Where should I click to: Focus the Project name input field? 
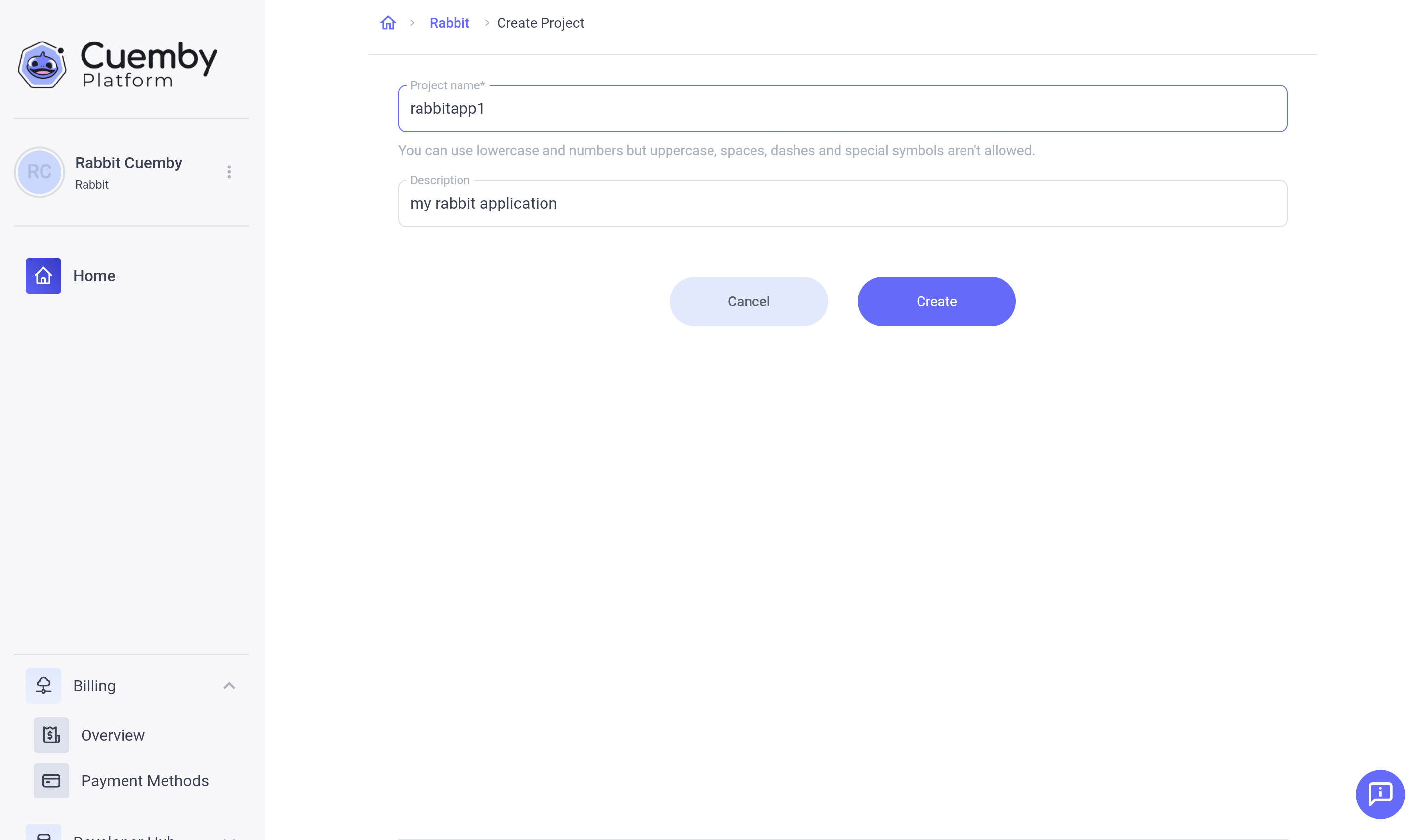coord(842,109)
